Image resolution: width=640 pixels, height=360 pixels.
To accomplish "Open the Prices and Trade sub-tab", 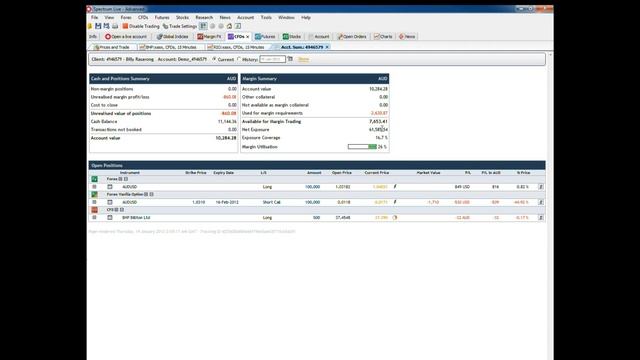I will pos(111,47).
